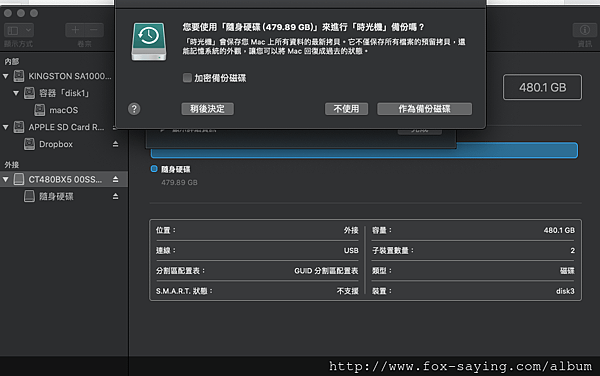The height and width of the screenshot is (376, 600).
Task: Click the 連線 value USB
Action: (x=351, y=251)
